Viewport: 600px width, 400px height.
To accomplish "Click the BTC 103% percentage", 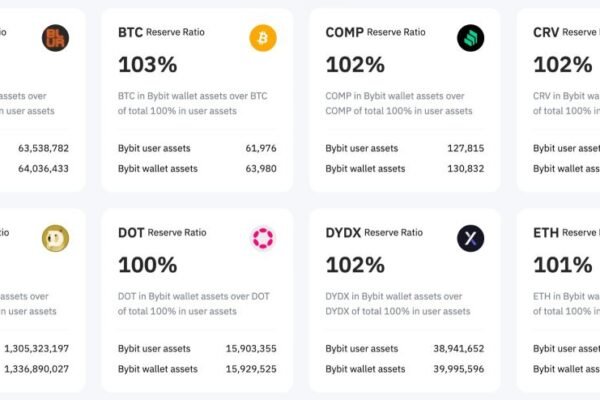I will tap(147, 65).
